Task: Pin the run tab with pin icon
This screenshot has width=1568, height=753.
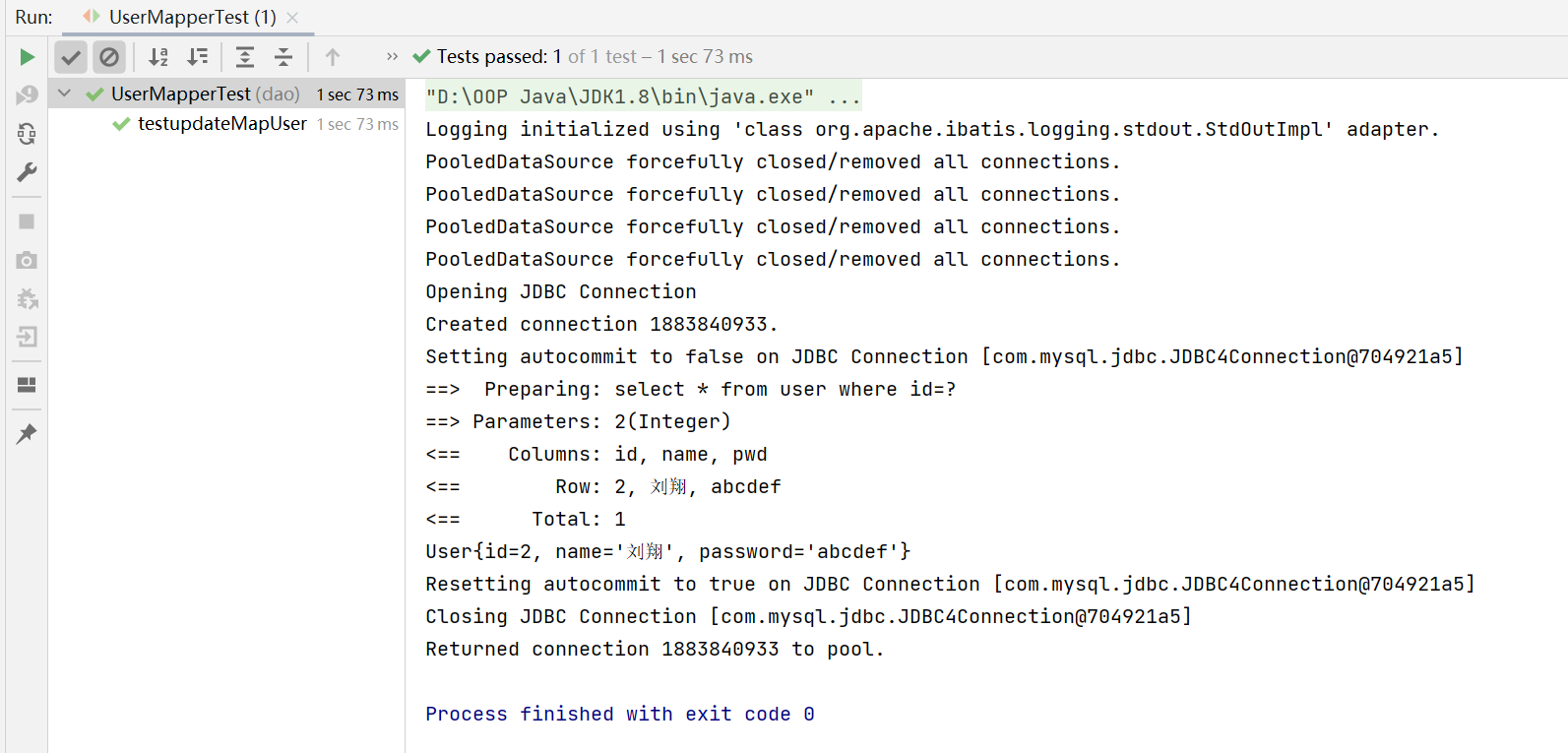Action: click(27, 433)
